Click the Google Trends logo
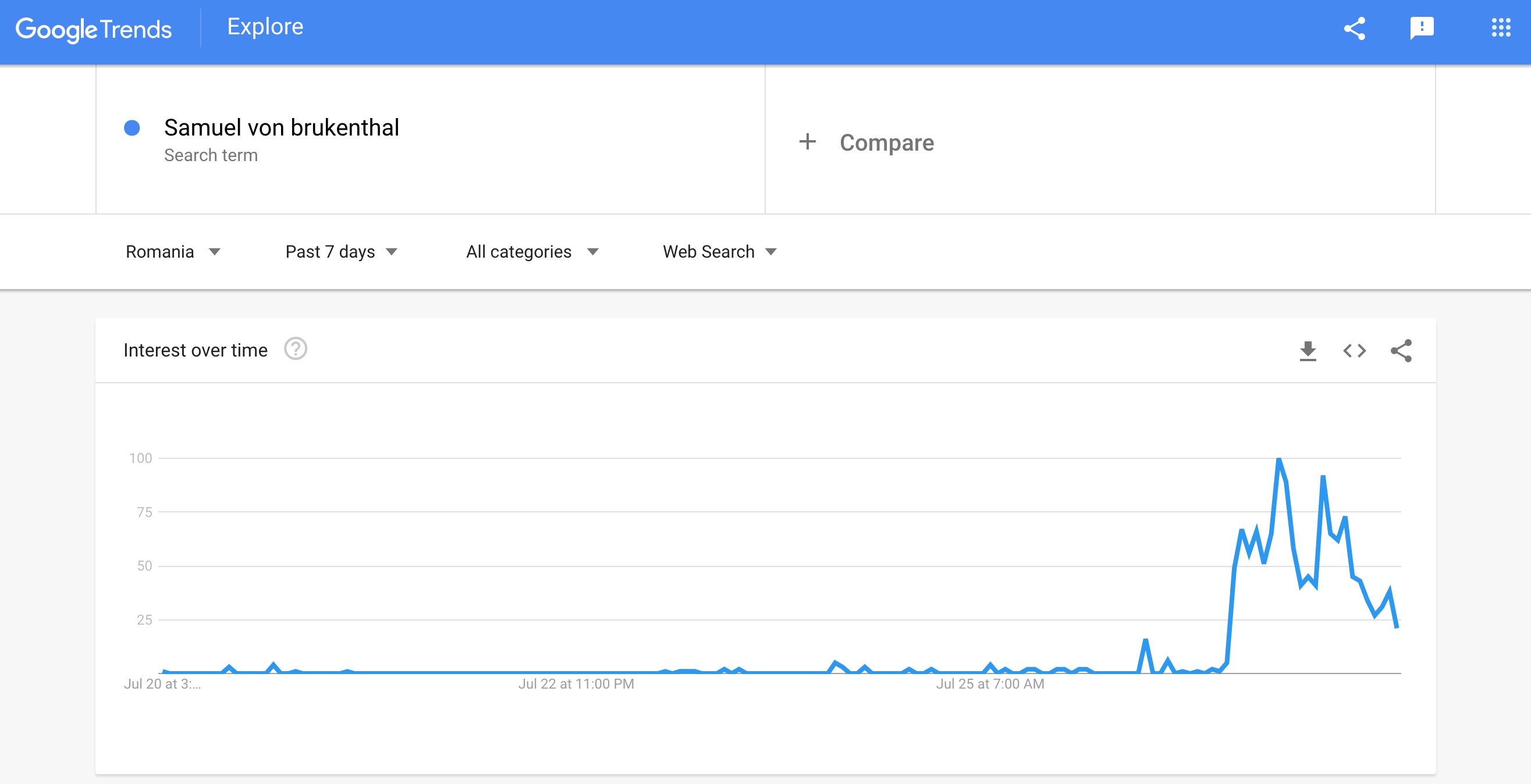This screenshot has height=784, width=1531. click(x=93, y=29)
